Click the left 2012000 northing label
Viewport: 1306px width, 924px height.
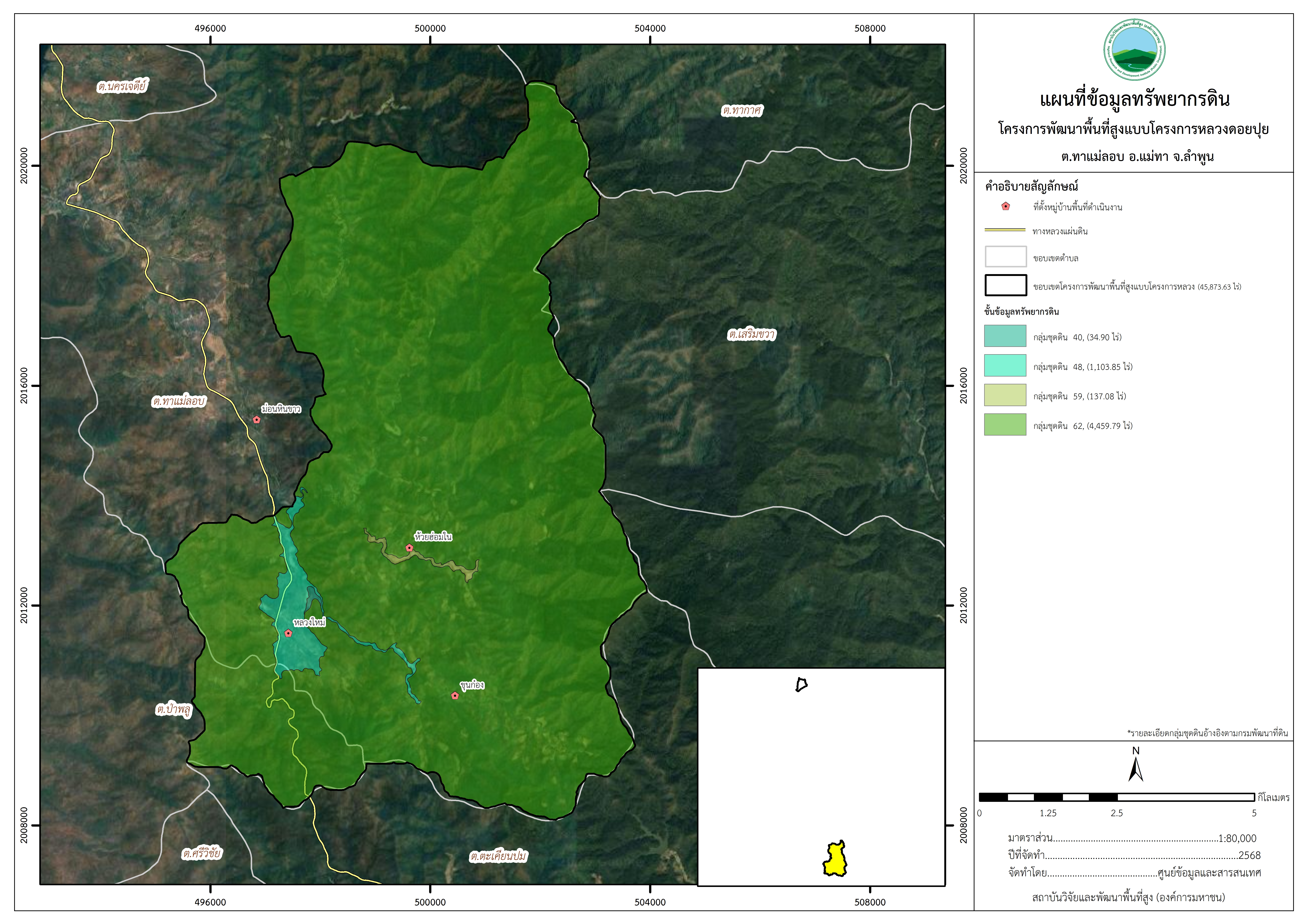coord(24,605)
